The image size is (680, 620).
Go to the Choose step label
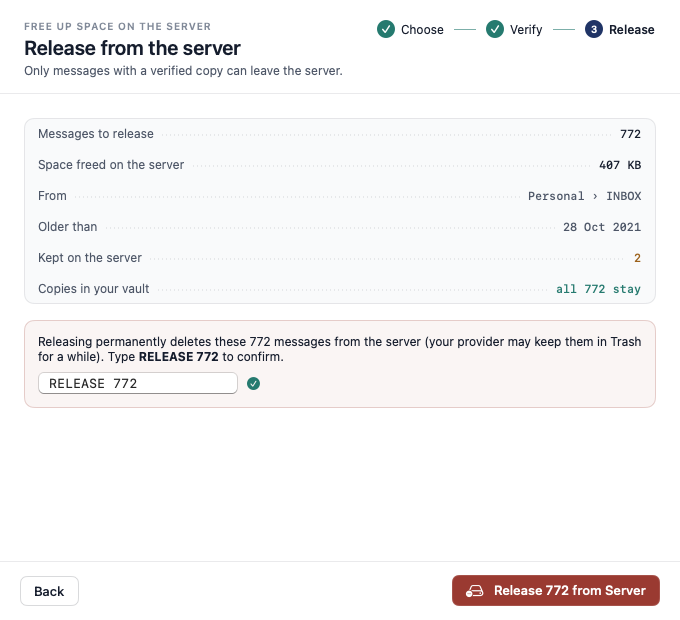pos(422,29)
